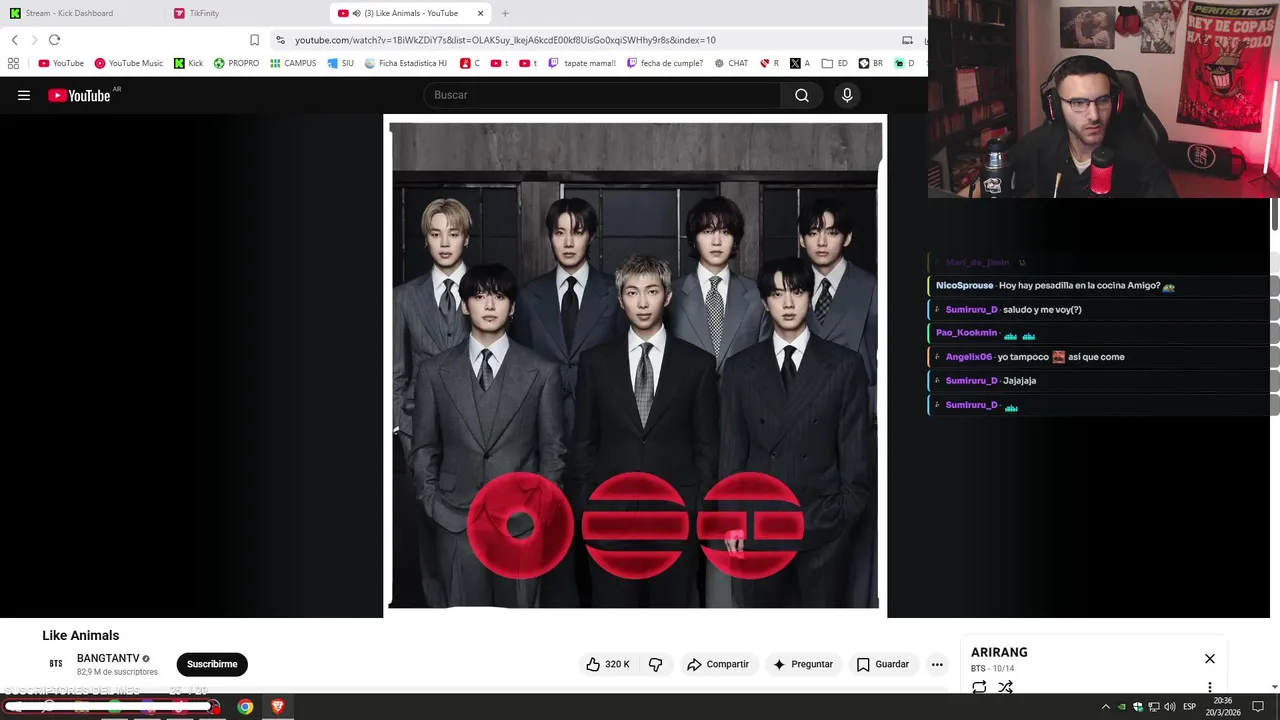This screenshot has height=720, width=1280.
Task: Open a new browser tab
Action: point(505,13)
